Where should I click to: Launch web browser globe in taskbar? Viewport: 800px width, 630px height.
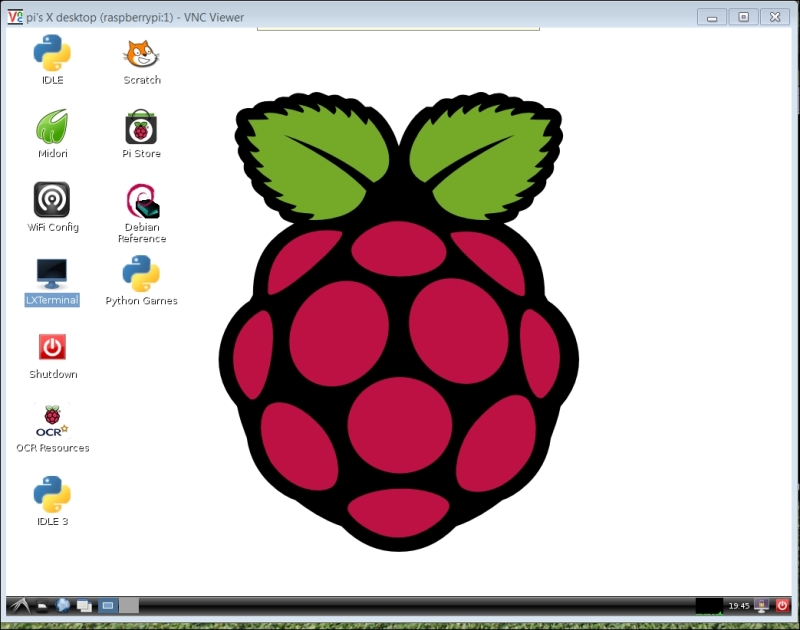click(63, 606)
